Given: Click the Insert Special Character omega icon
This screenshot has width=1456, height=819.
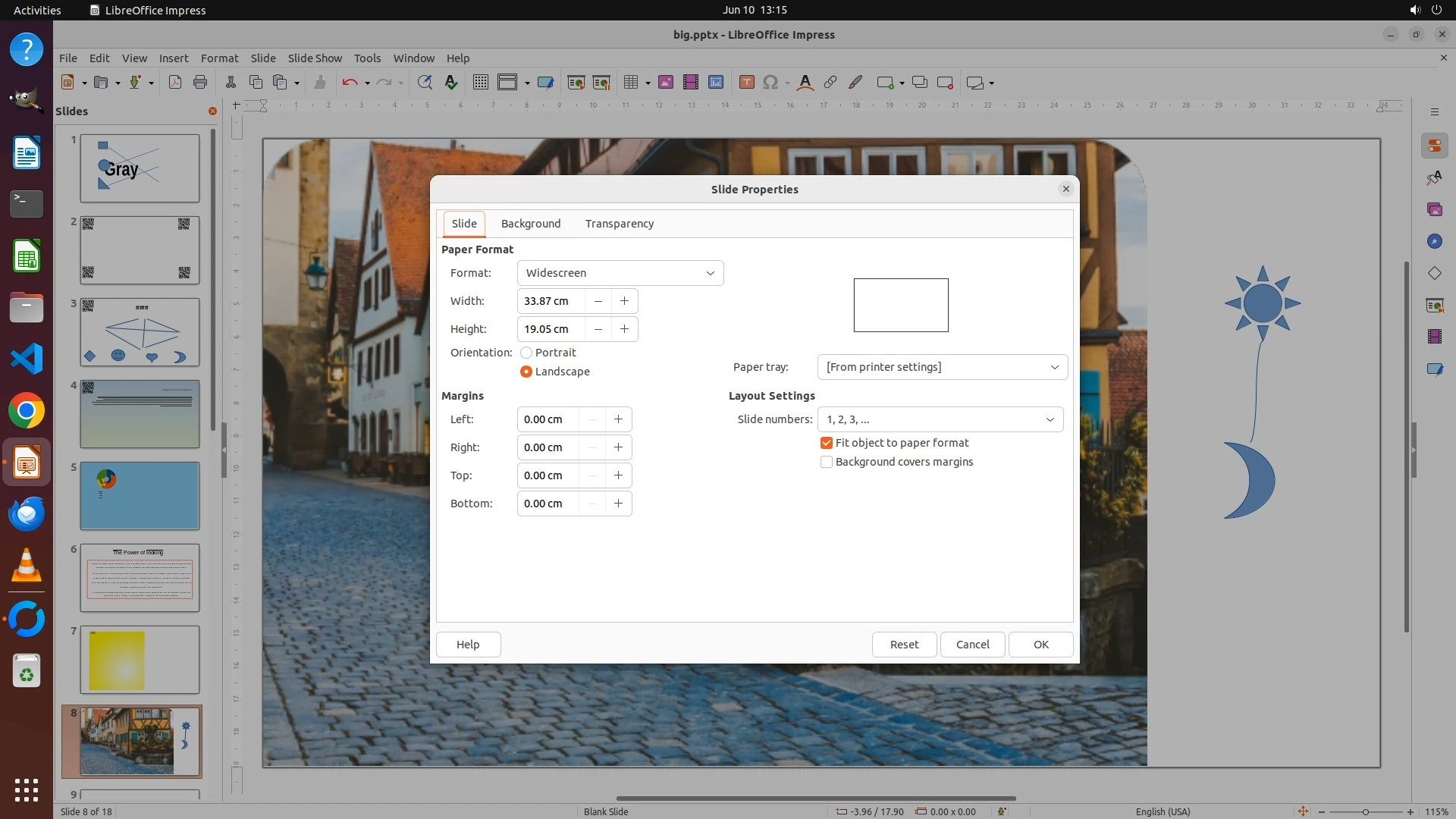Looking at the screenshot, I should 770,83.
